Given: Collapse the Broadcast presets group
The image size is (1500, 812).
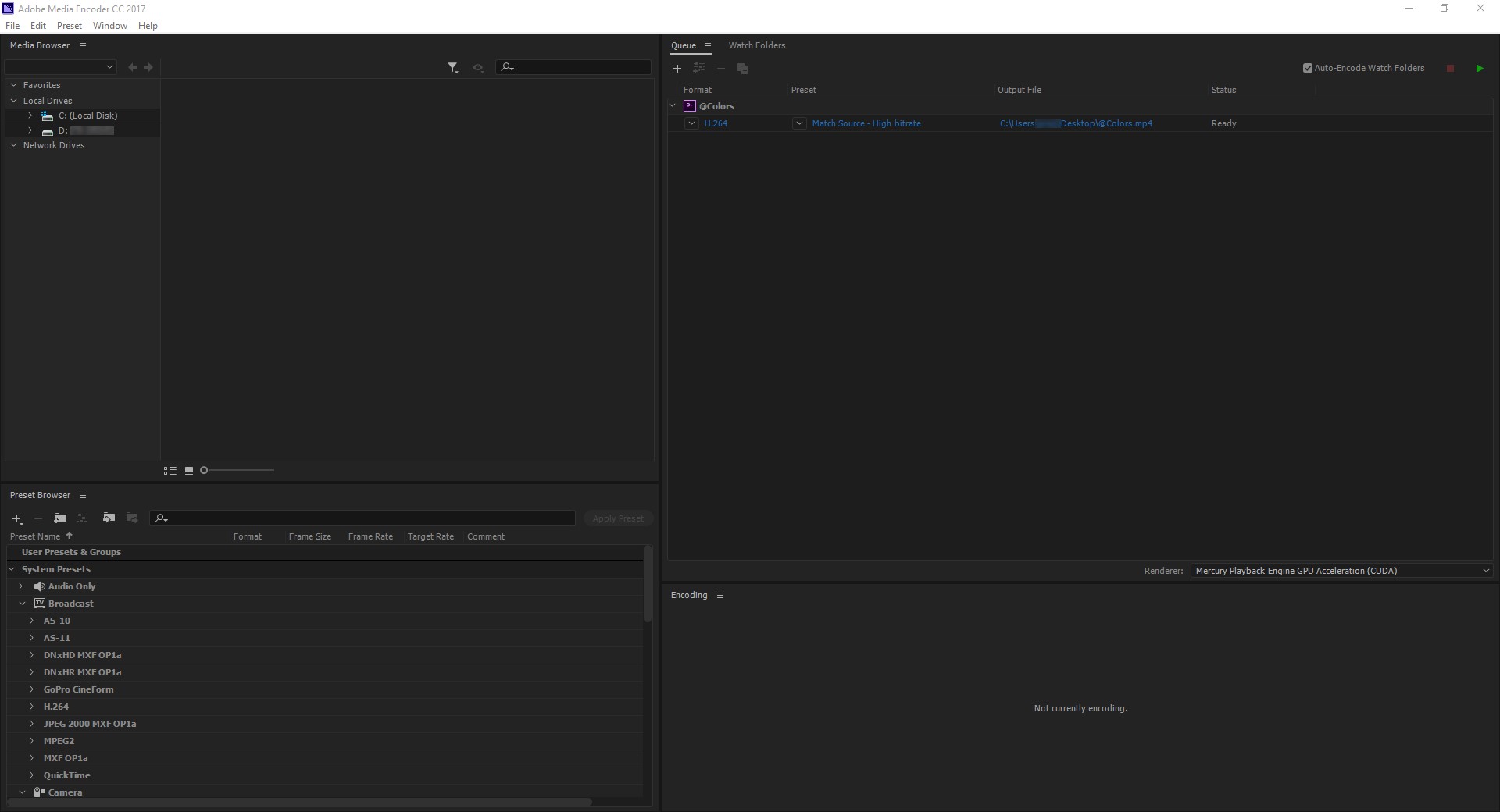Looking at the screenshot, I should (x=21, y=603).
